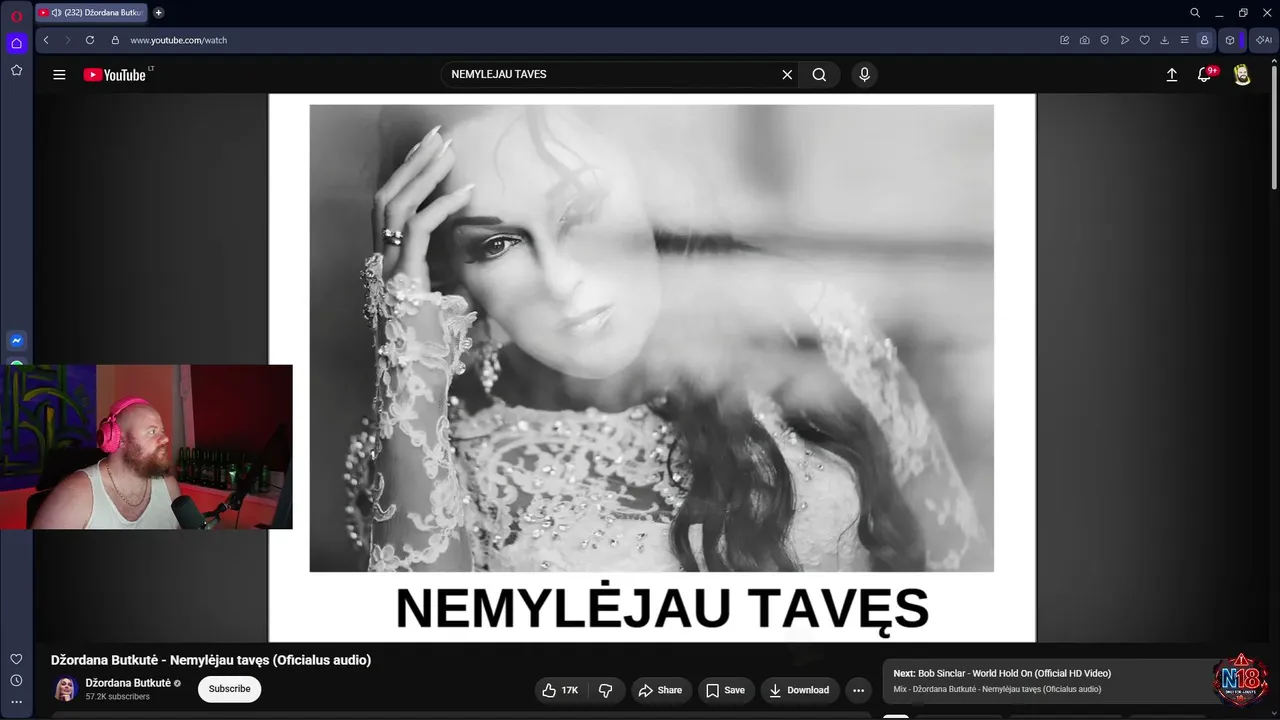The image size is (1280, 720).
Task: Open YouTube upload create button
Action: pos(1172,74)
